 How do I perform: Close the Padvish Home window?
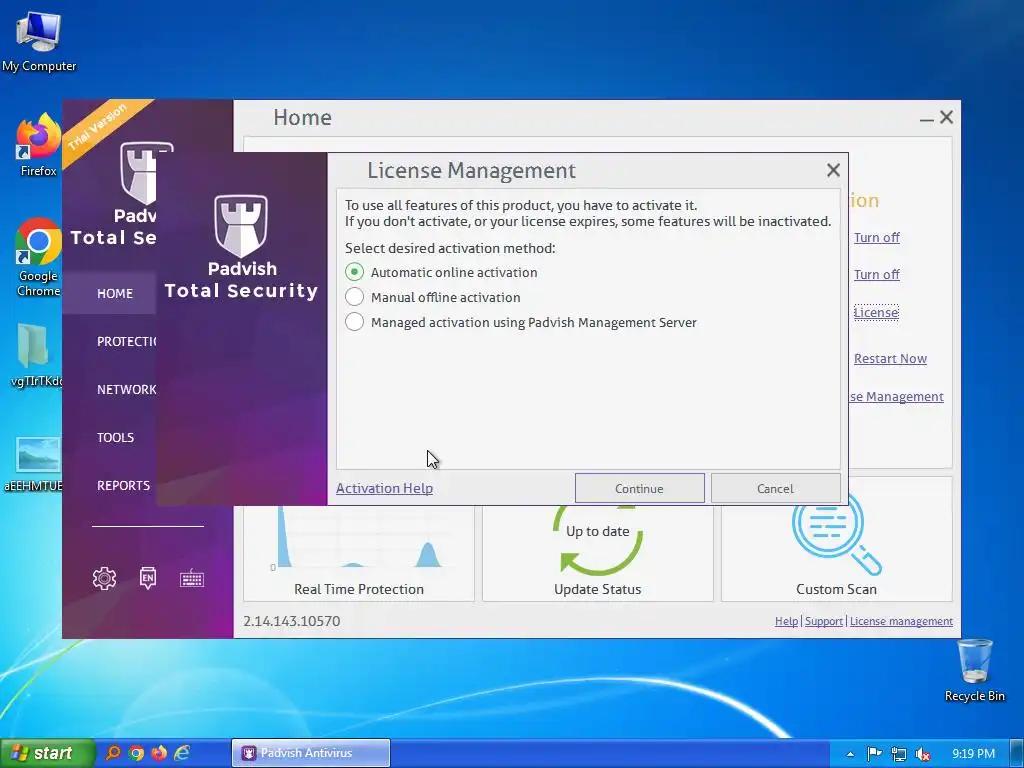(946, 117)
